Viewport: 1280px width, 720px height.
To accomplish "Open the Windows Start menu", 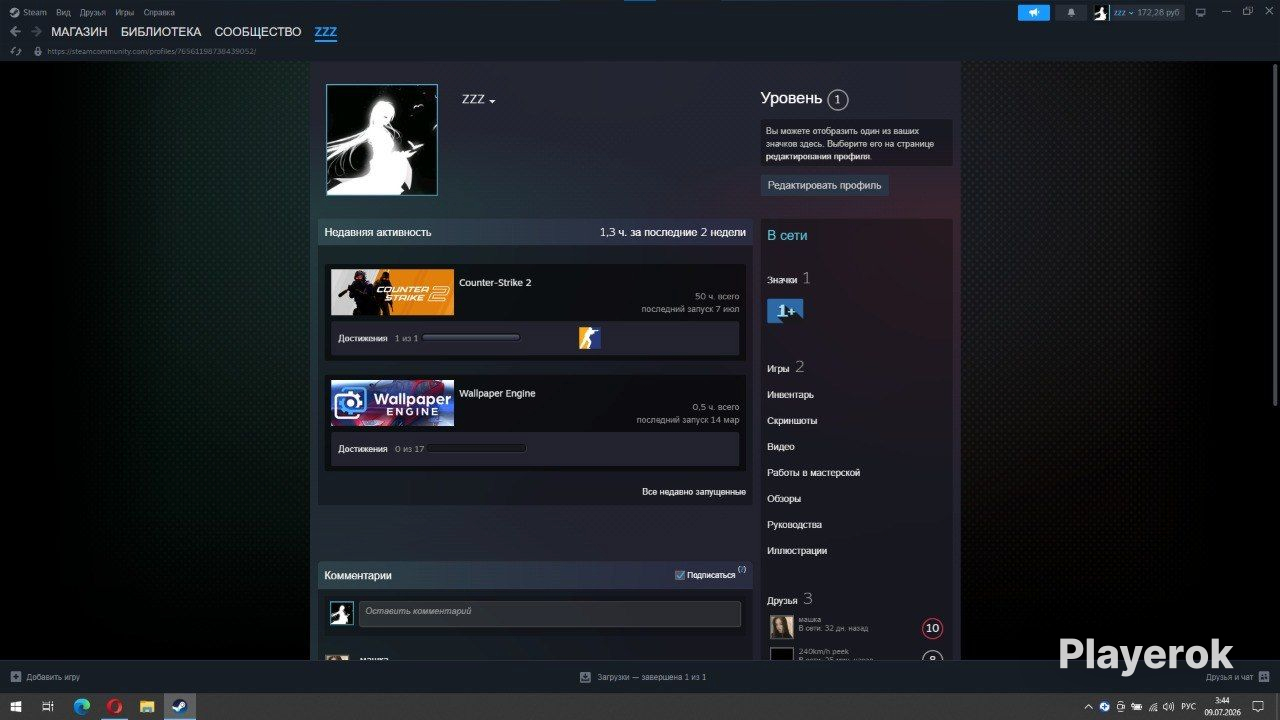I will tap(16, 706).
